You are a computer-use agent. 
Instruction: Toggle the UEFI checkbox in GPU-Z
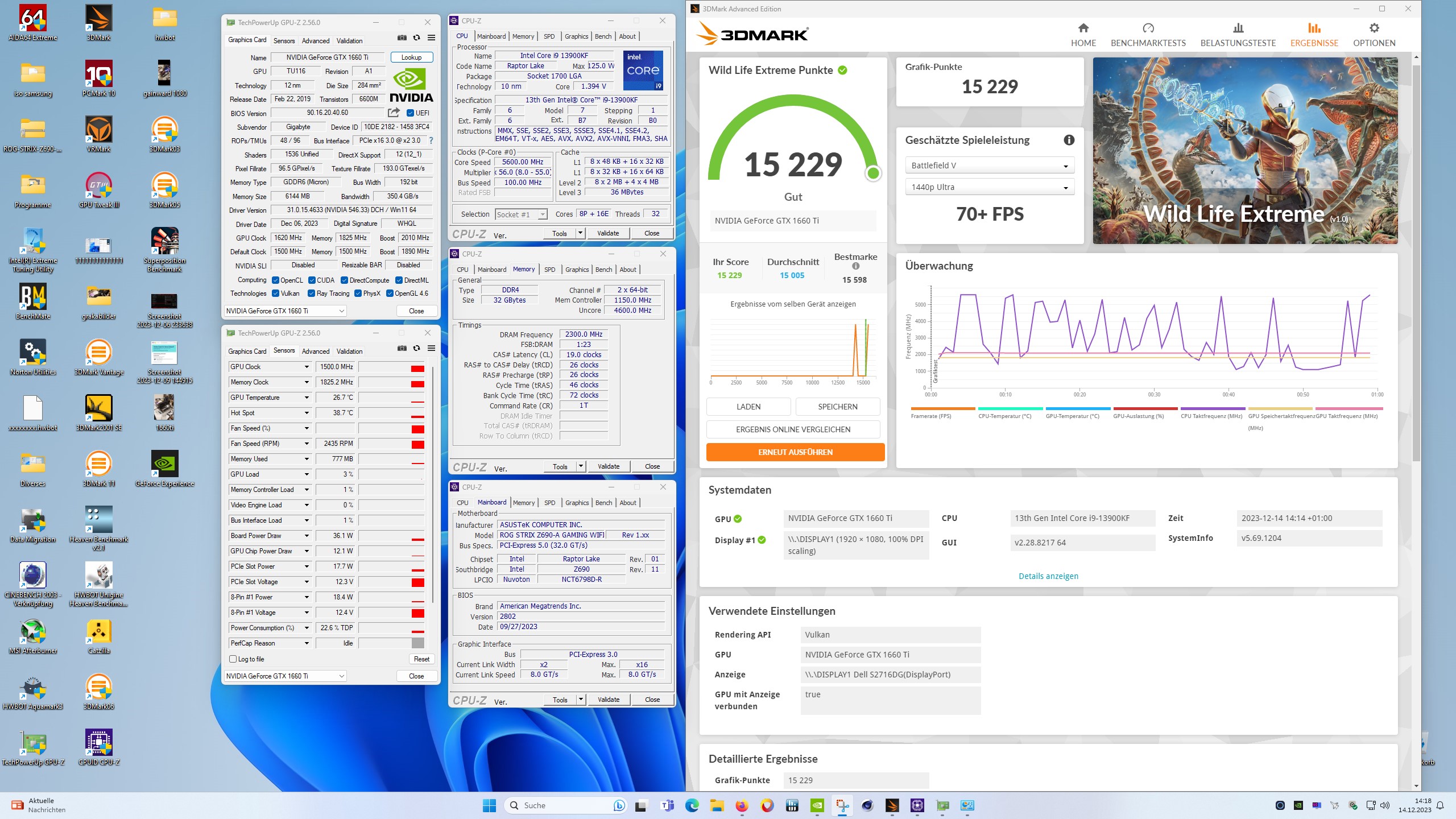point(410,113)
